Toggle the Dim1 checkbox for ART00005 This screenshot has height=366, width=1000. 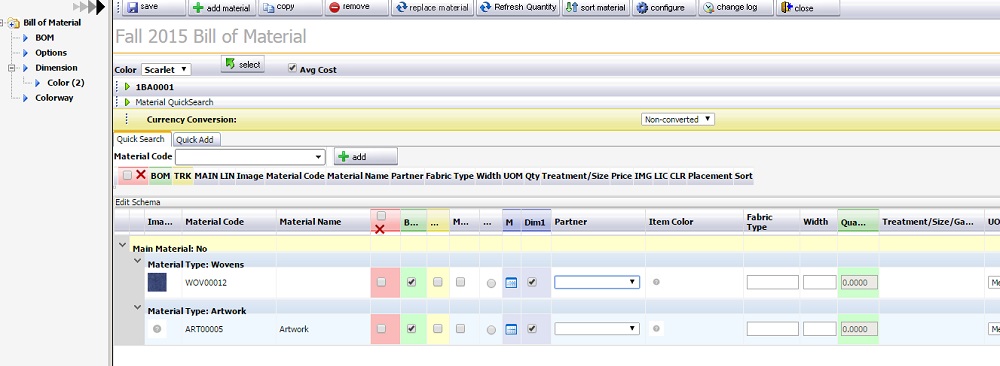pyautogui.click(x=532, y=328)
